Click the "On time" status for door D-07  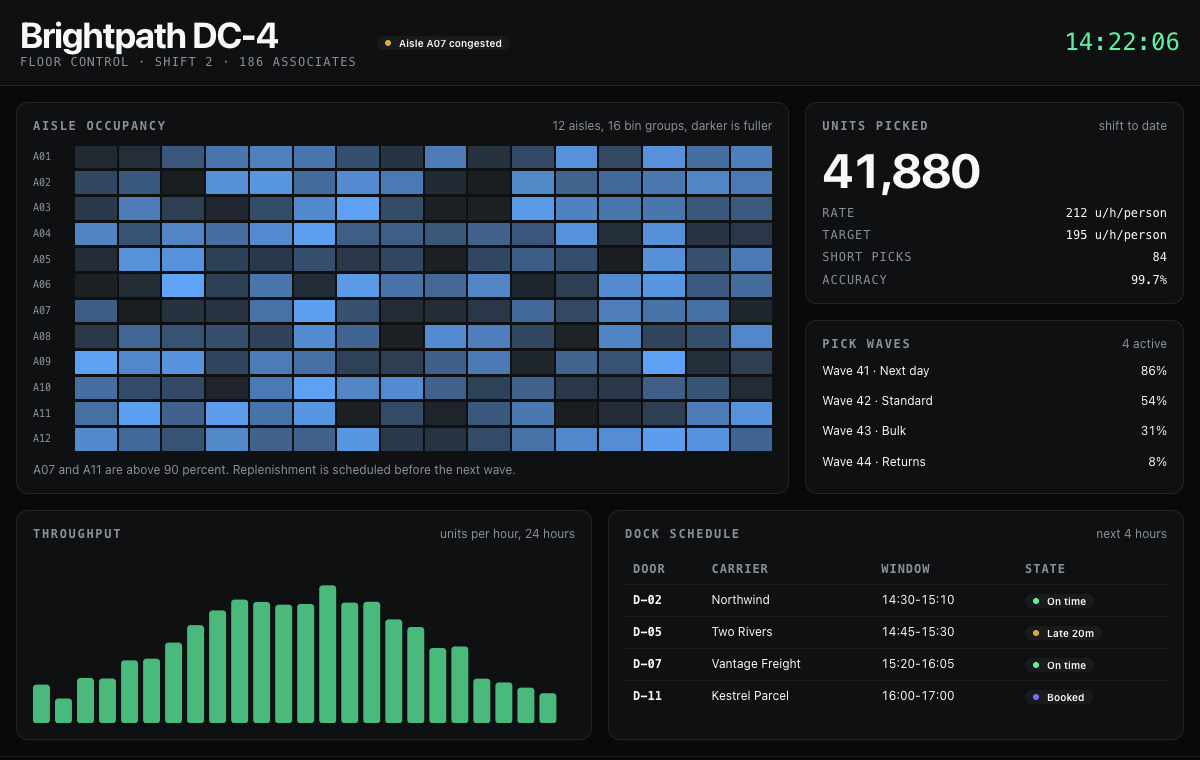point(1059,665)
